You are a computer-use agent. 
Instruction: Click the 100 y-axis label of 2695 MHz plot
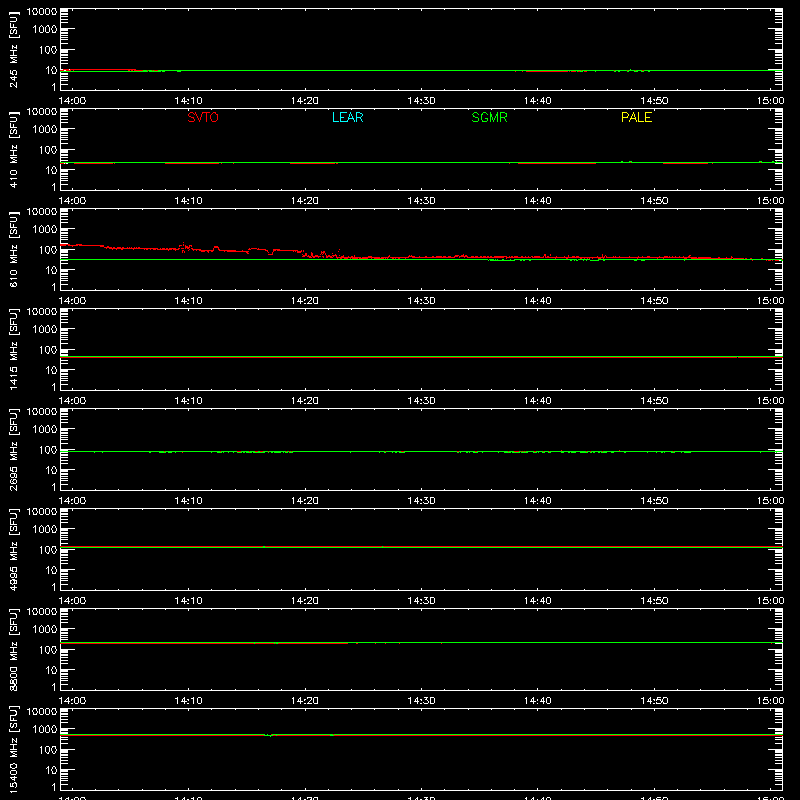48,450
